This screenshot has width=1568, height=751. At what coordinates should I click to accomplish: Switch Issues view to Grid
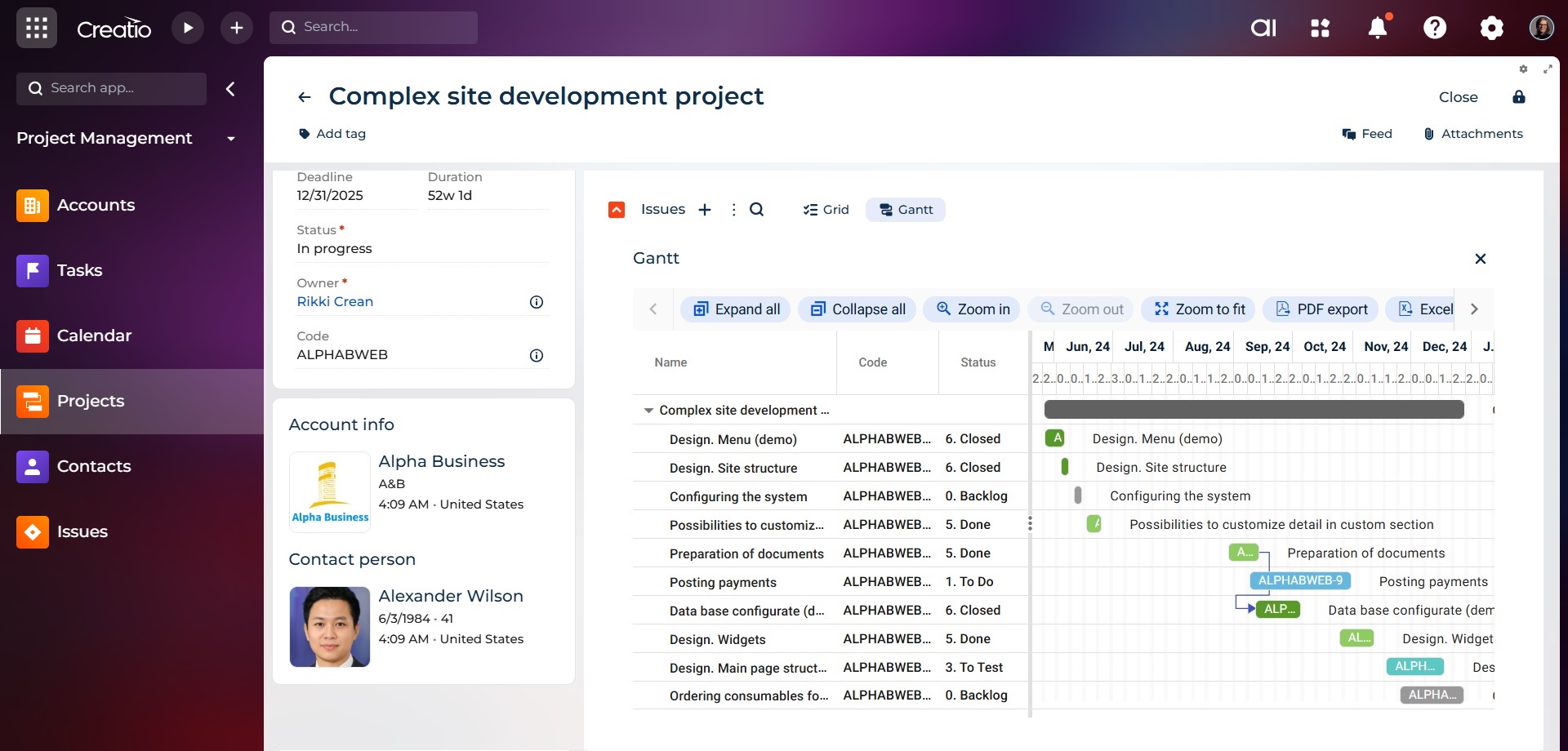pos(826,210)
